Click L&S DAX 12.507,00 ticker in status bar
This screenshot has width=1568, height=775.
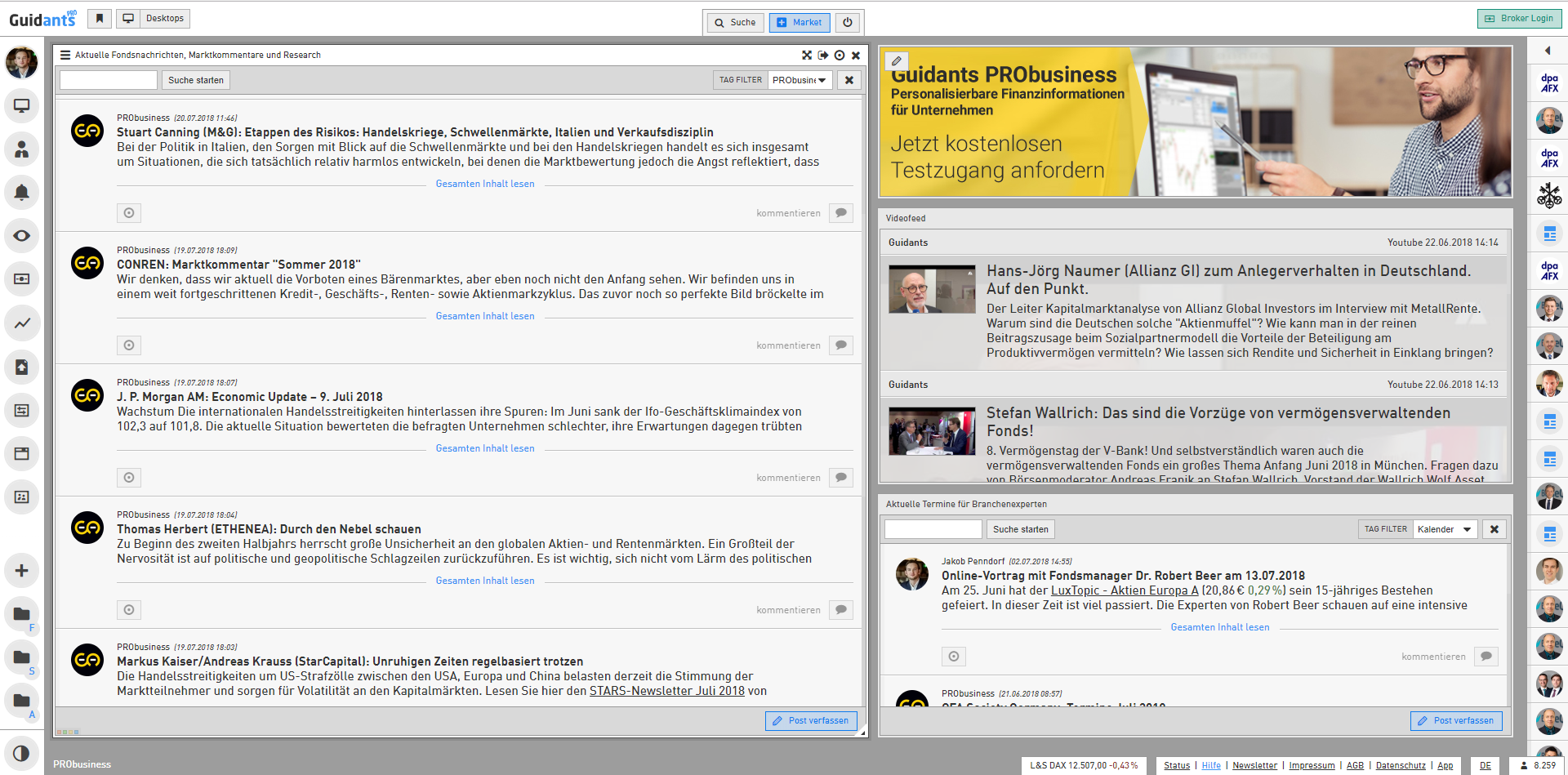(1084, 765)
